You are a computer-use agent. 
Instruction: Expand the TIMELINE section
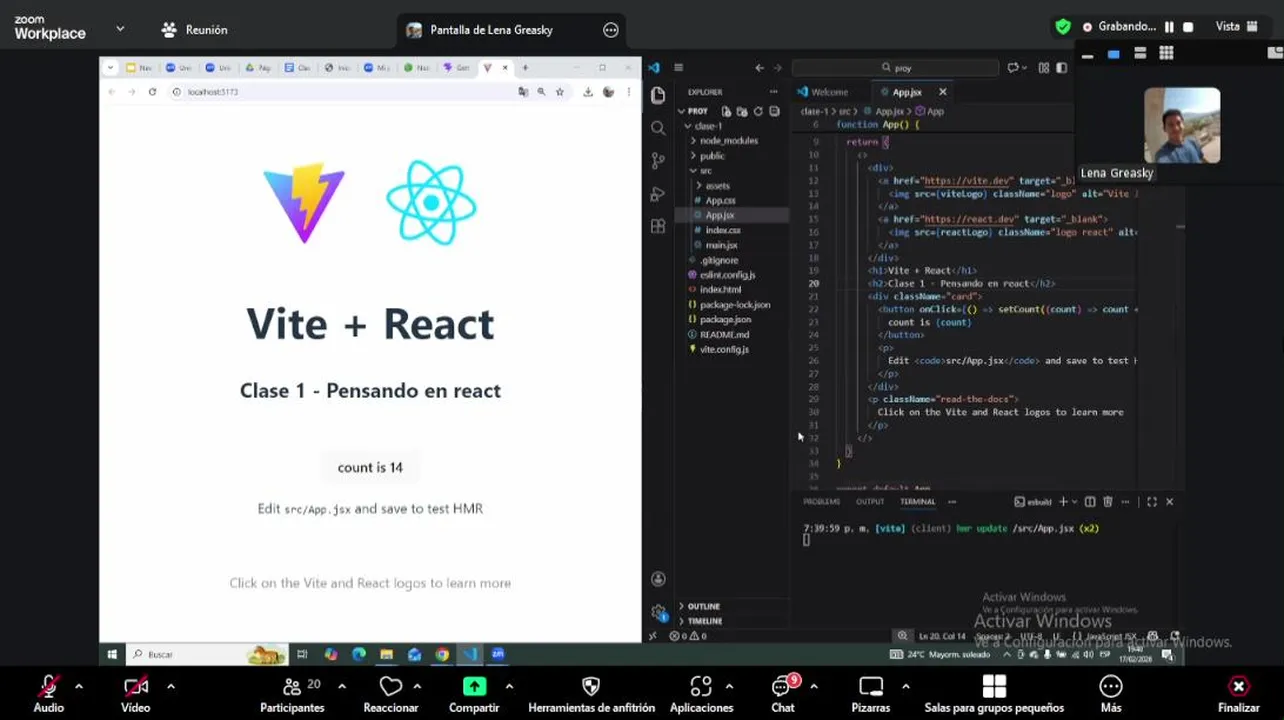pyautogui.click(x=704, y=621)
